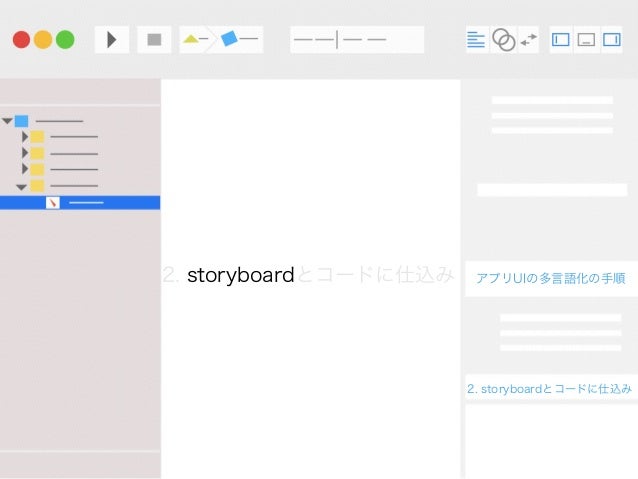
Task: Open the scheme selector with yellow triangle
Action: pos(194,39)
